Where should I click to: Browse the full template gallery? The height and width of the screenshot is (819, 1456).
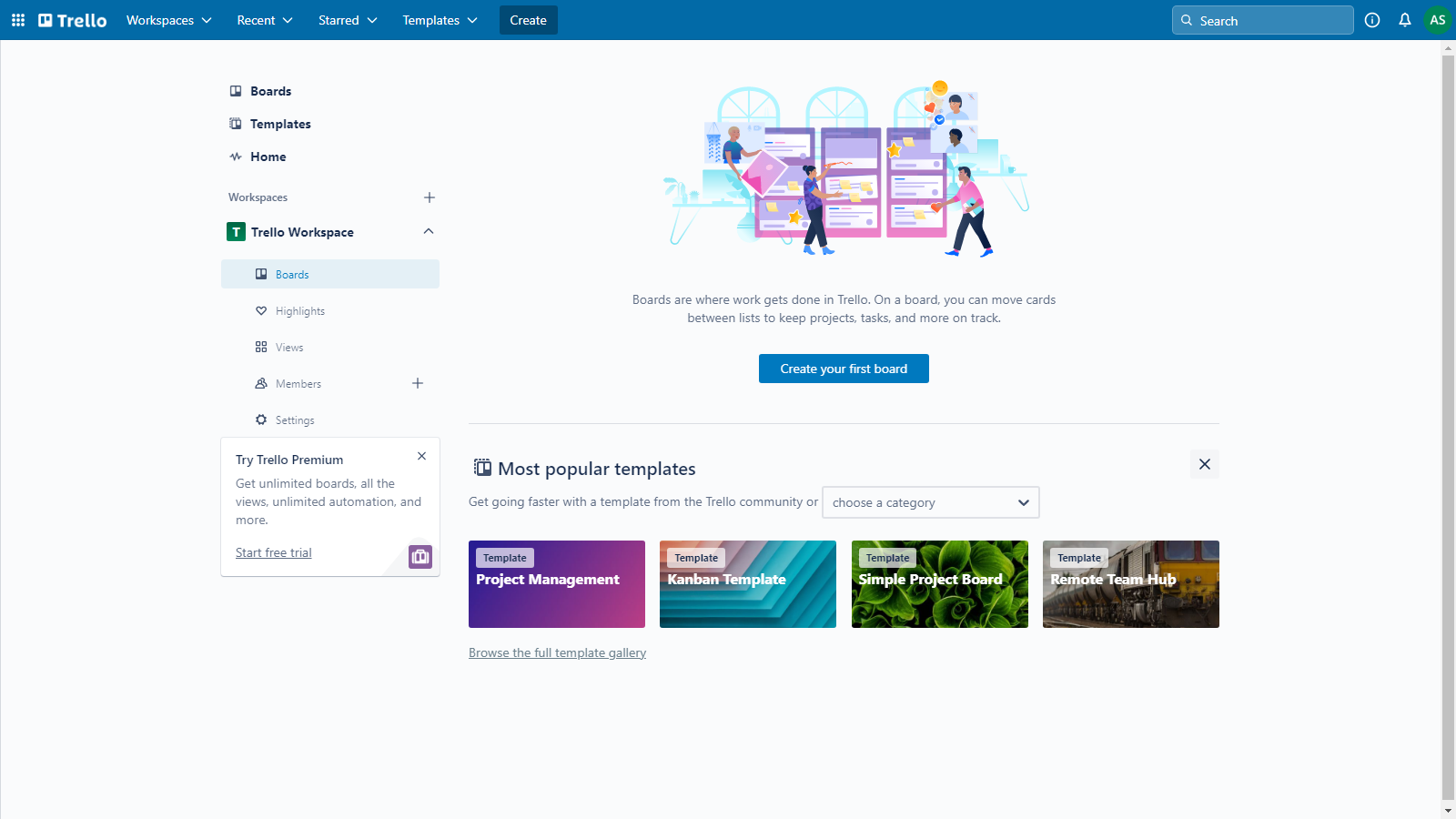tap(558, 653)
